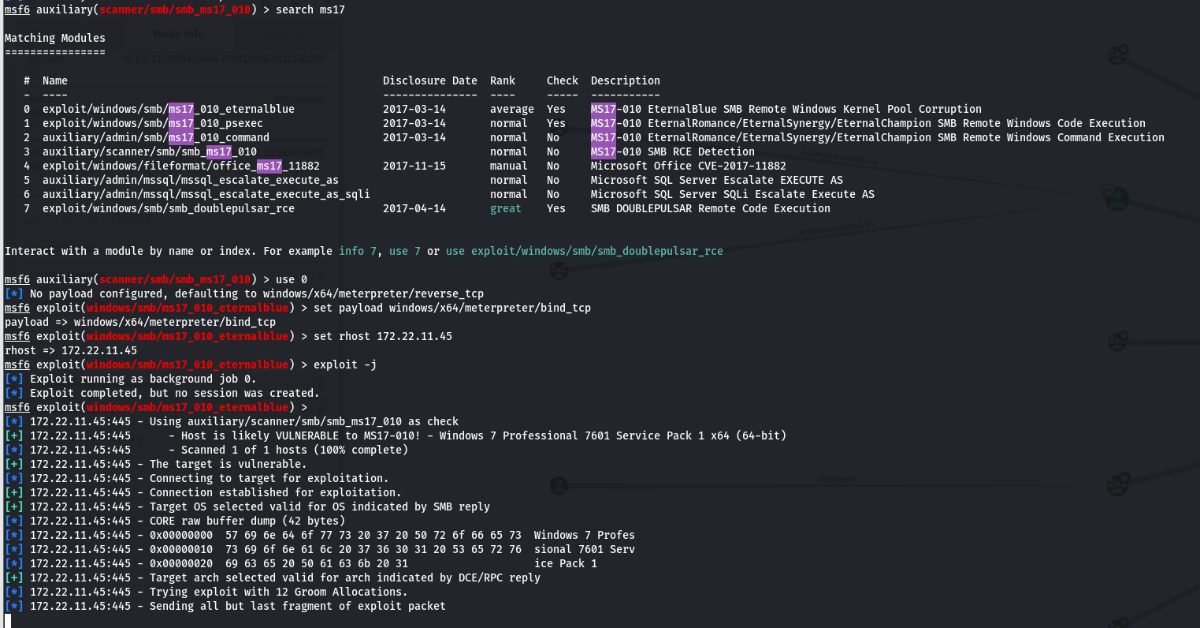This screenshot has width=1200, height=628.
Task: Click 'Target arch selected valid for arch' line
Action: 272,578
